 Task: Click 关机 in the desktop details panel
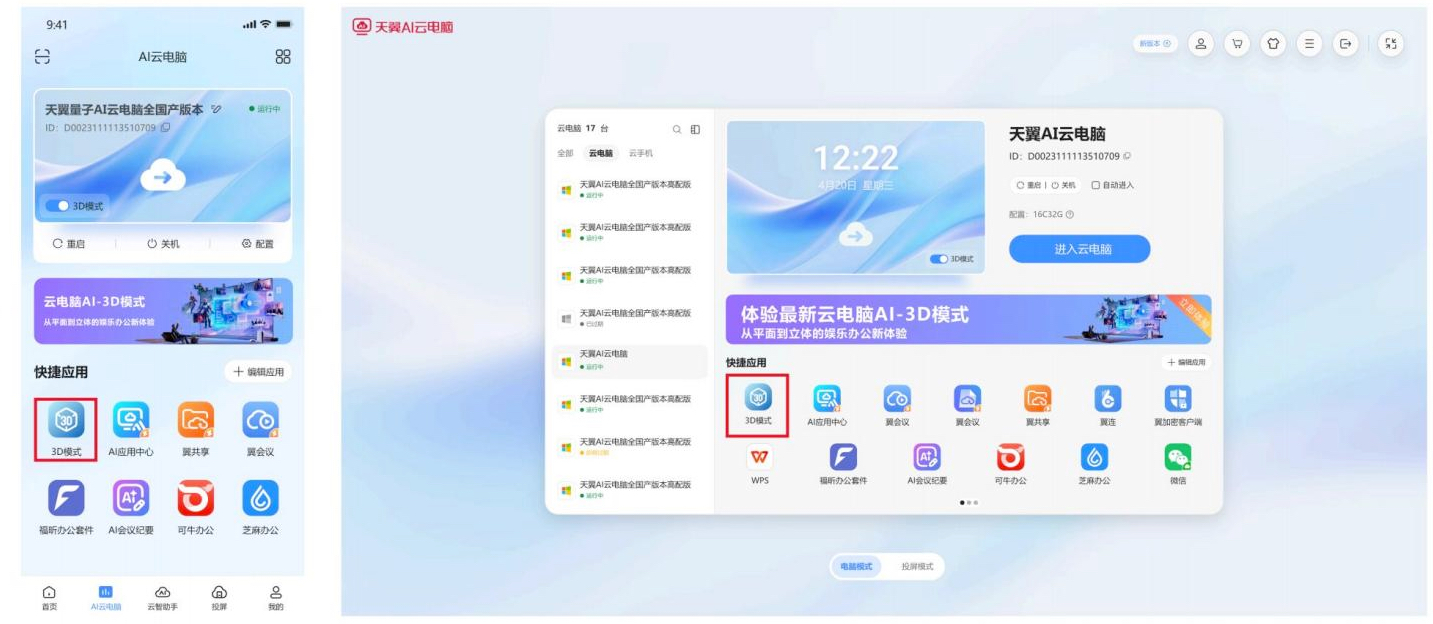[x=1063, y=185]
